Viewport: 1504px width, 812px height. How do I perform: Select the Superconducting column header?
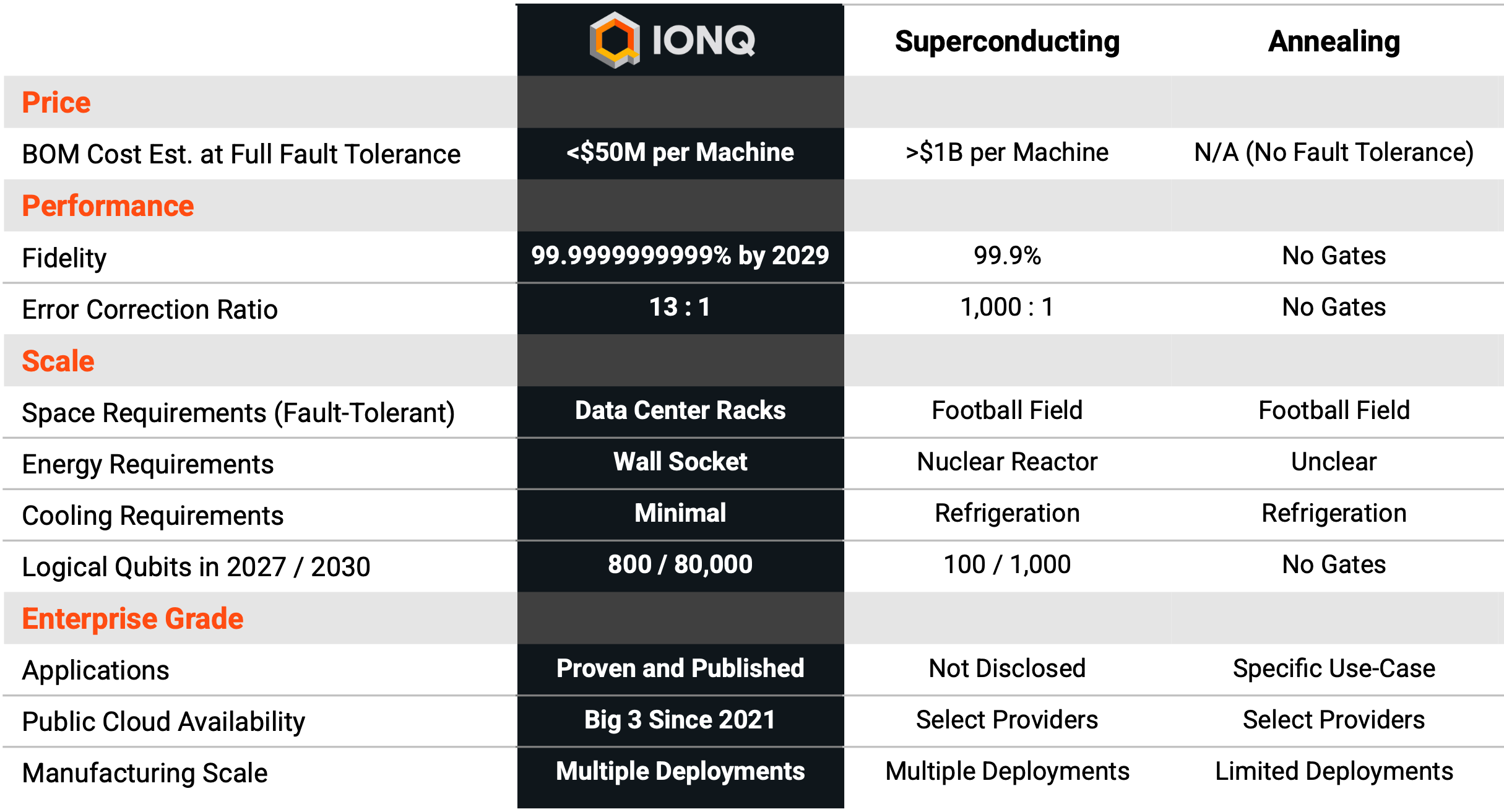pyautogui.click(x=1007, y=41)
